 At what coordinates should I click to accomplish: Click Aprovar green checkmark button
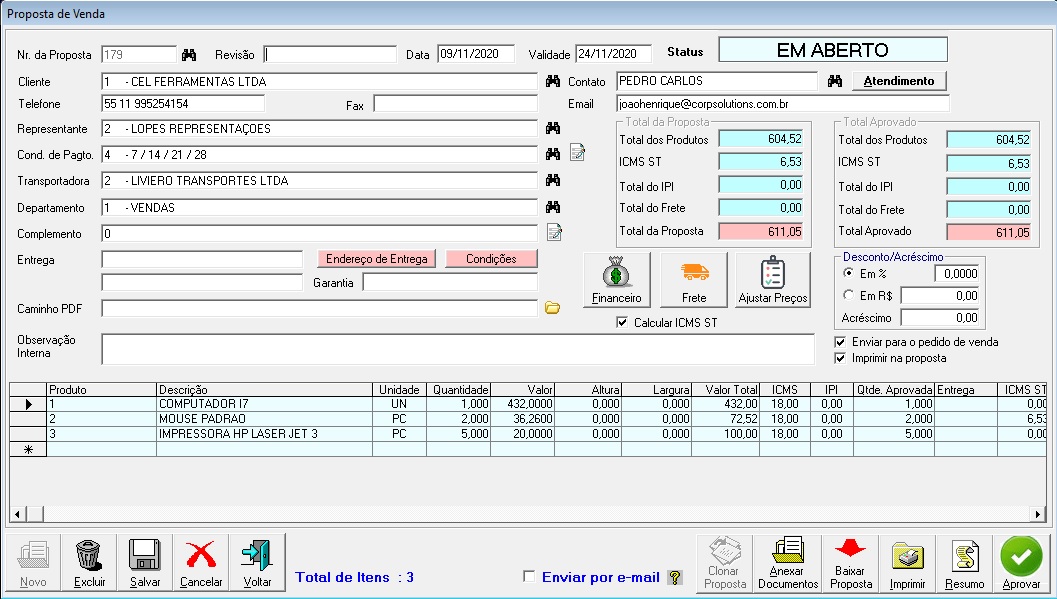(x=1021, y=563)
